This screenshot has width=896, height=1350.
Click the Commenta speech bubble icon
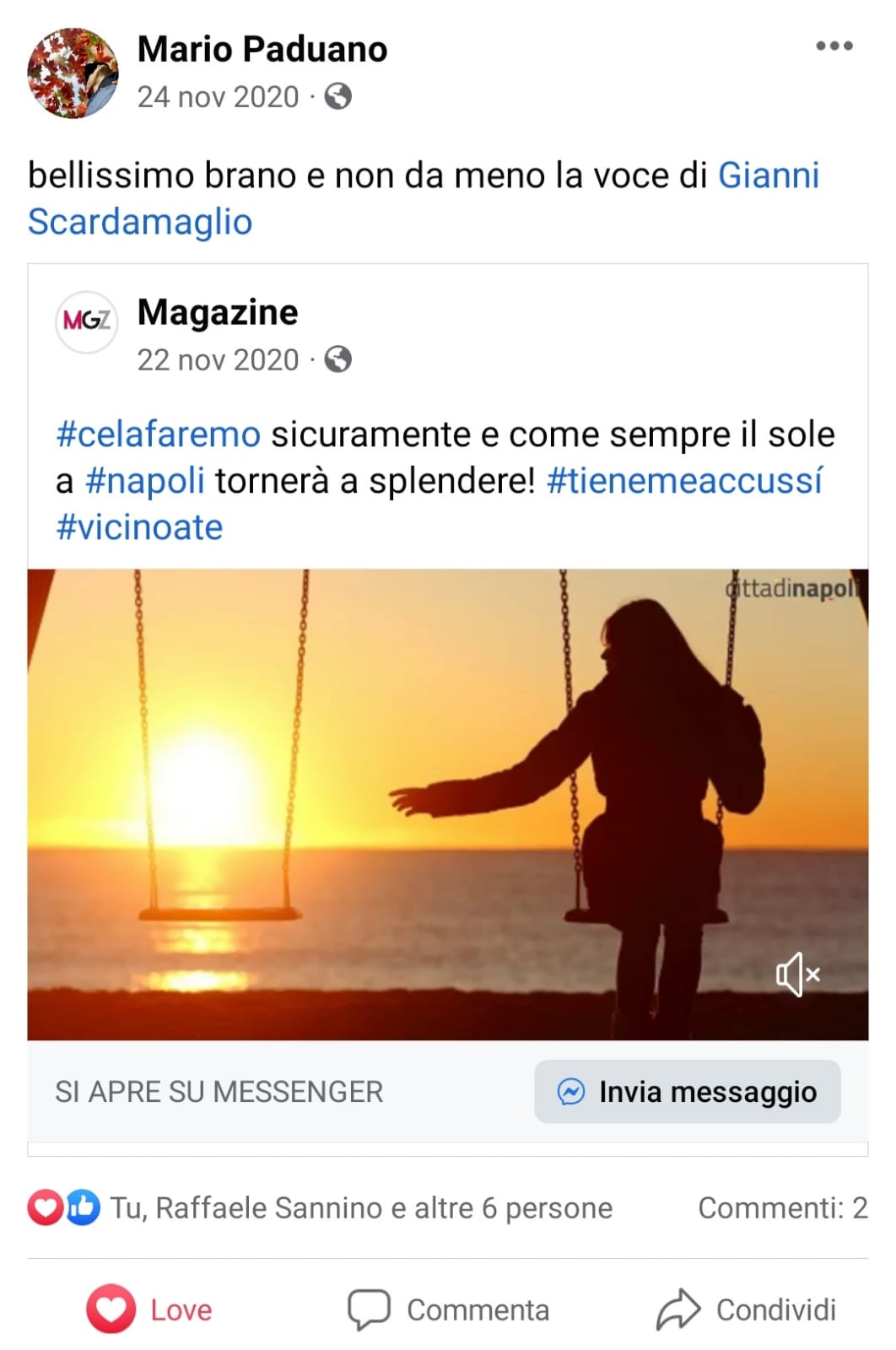click(369, 1309)
